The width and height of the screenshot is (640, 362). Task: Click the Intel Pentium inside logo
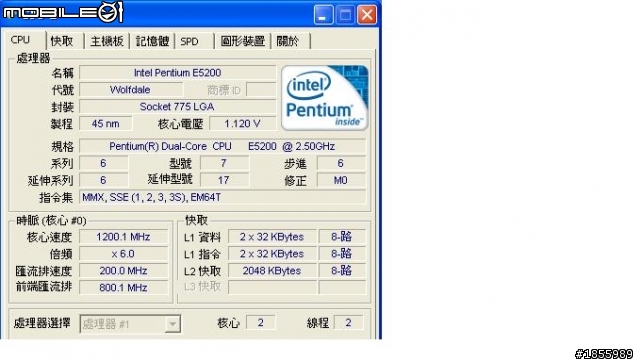pyautogui.click(x=324, y=98)
